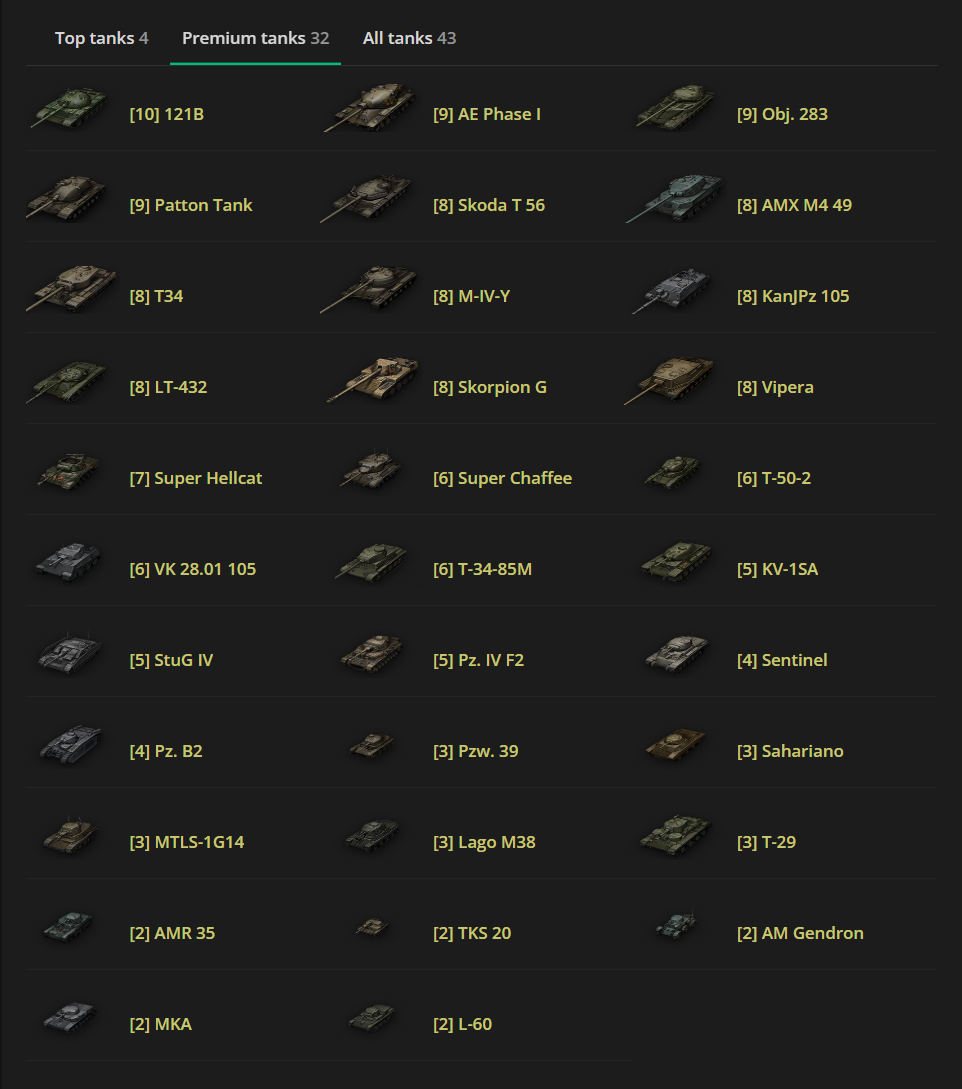Select the AE Phase I tank image

coord(370,108)
